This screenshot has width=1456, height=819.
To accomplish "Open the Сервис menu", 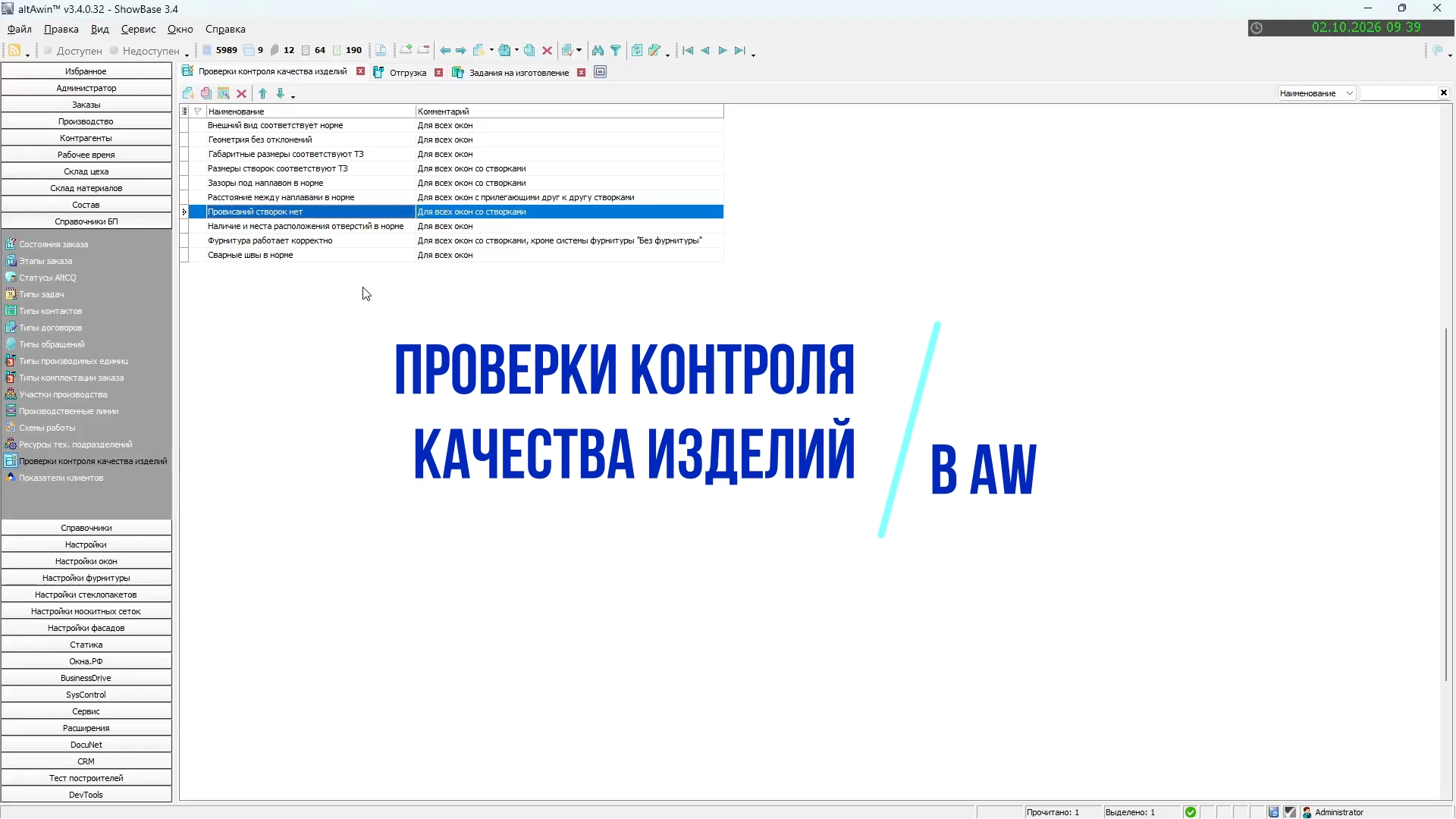I will [x=138, y=29].
